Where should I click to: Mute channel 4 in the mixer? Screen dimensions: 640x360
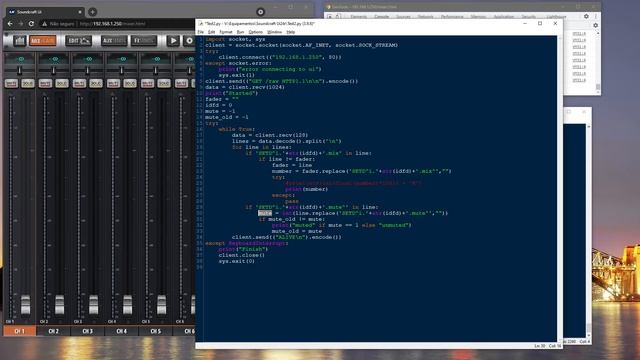tap(113, 84)
